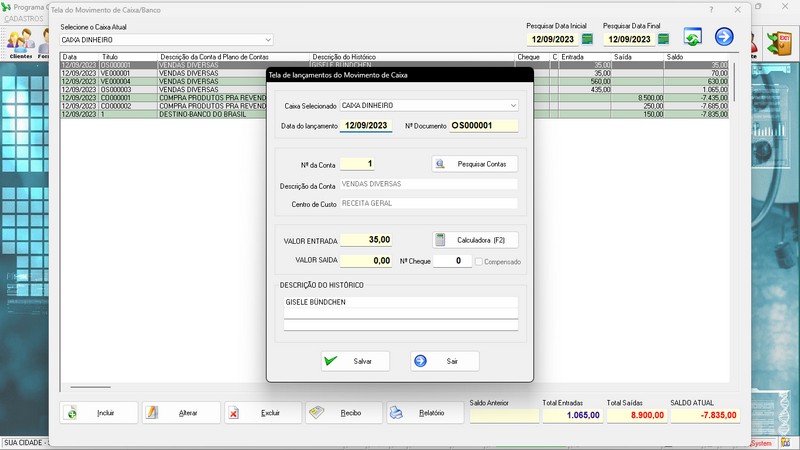Click the Incluir button
The image size is (800, 450).
click(x=99, y=413)
